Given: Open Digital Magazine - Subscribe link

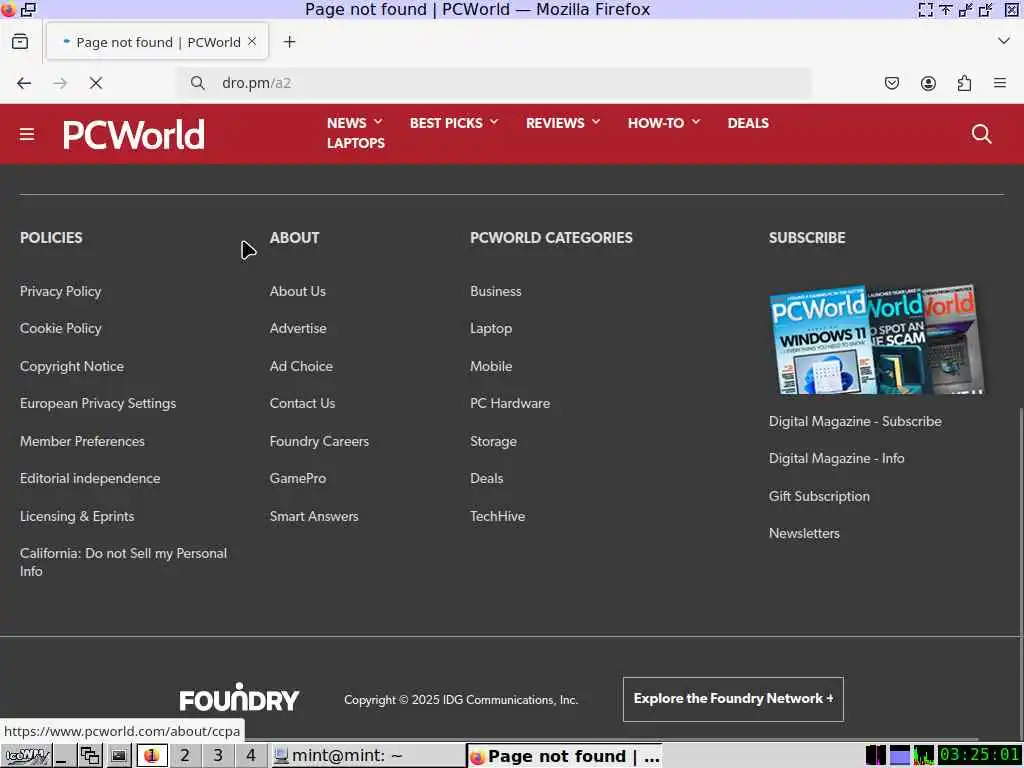Looking at the screenshot, I should tap(855, 422).
